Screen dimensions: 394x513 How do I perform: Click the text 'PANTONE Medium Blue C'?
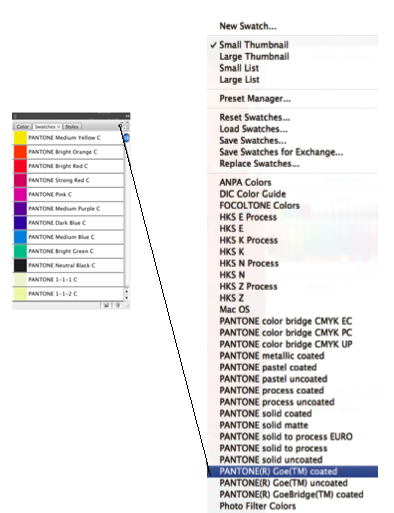61,237
